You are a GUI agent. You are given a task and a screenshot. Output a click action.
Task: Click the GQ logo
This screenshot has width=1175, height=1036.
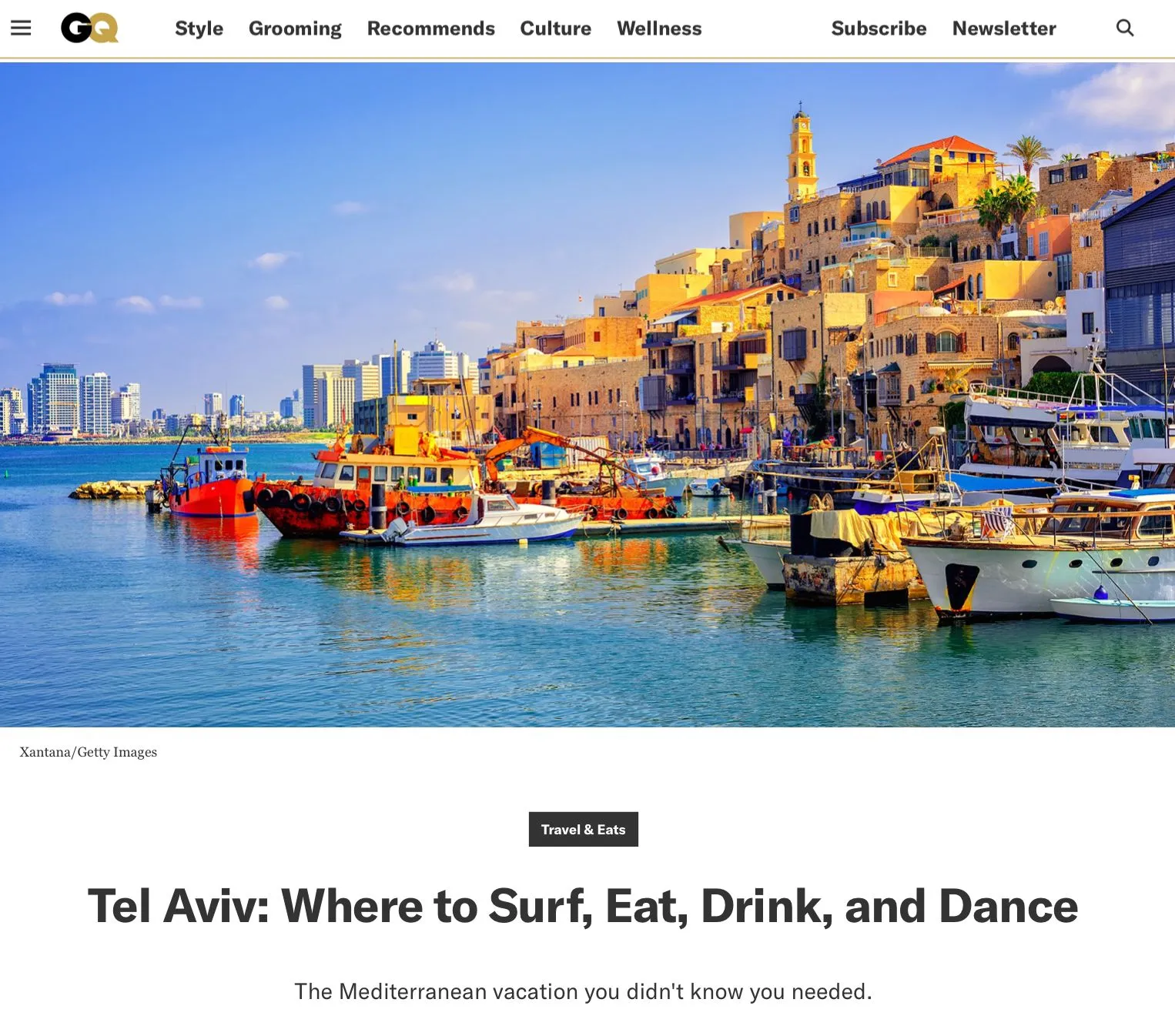pos(89,28)
